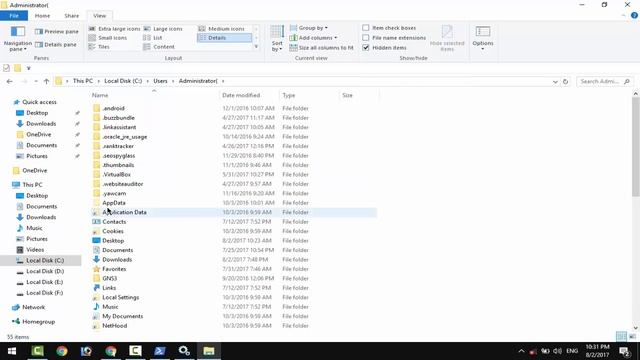
Task: Select Downloads under Quick access
Action: (41, 124)
